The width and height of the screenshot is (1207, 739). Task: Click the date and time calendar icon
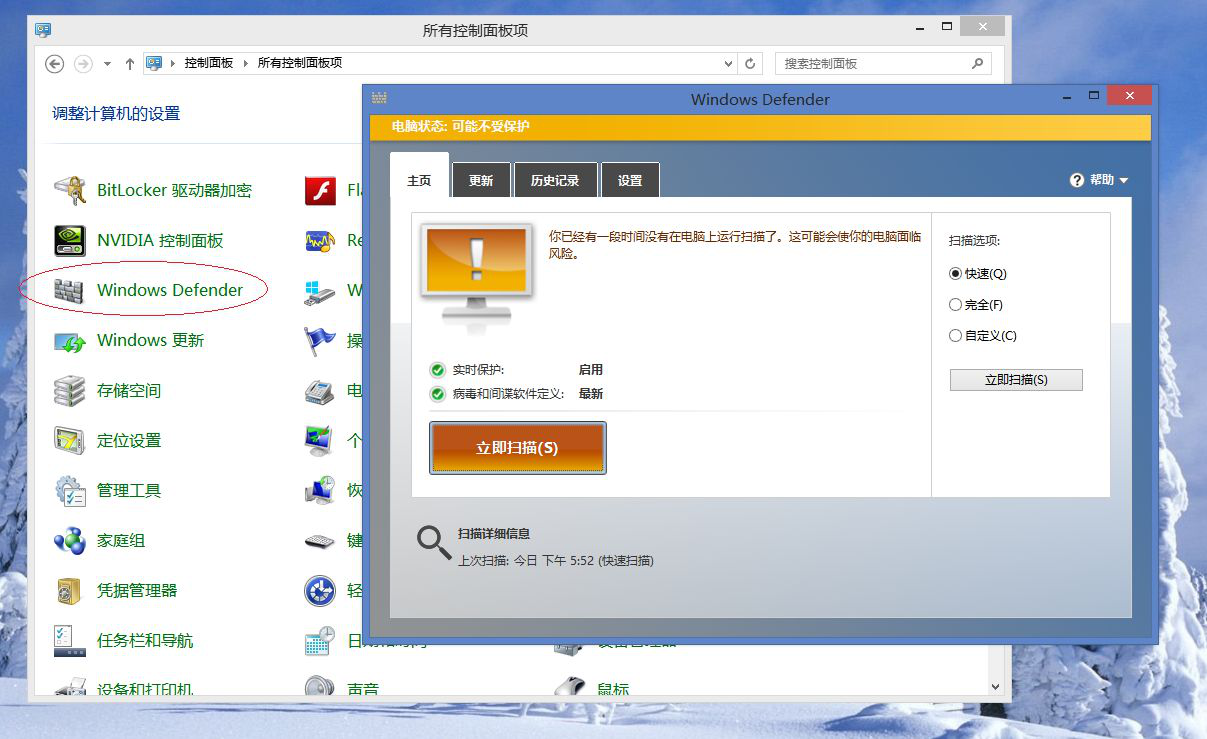click(x=320, y=641)
